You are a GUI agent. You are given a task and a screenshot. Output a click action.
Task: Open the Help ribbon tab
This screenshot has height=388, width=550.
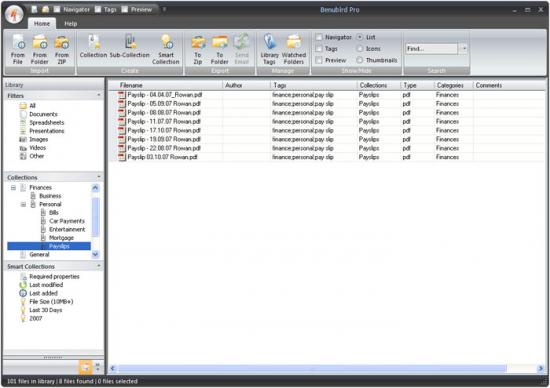pyautogui.click(x=71, y=24)
